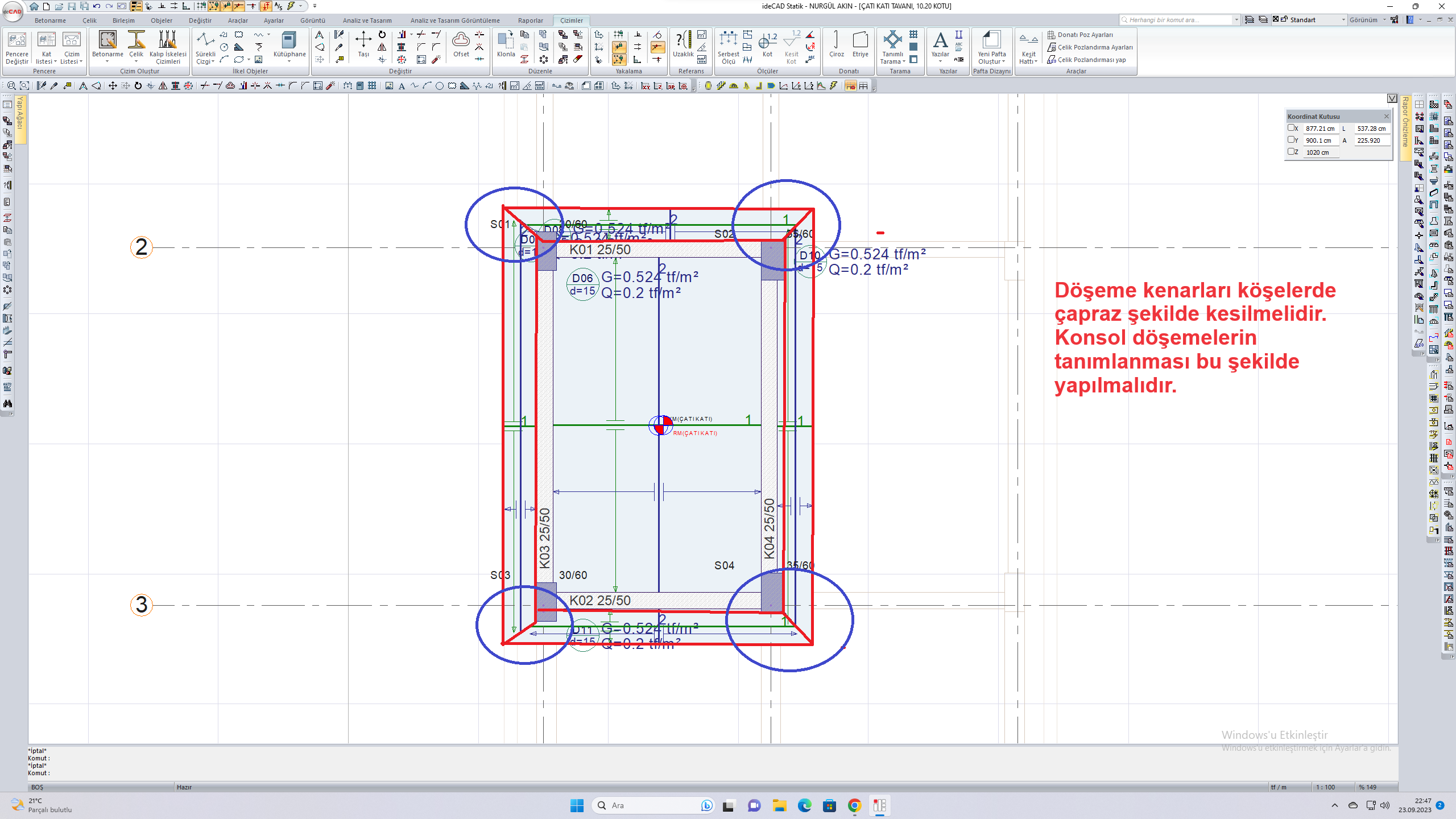The height and width of the screenshot is (819, 1456).
Task: Open the Ayarlar ribbon tab
Action: tap(274, 20)
